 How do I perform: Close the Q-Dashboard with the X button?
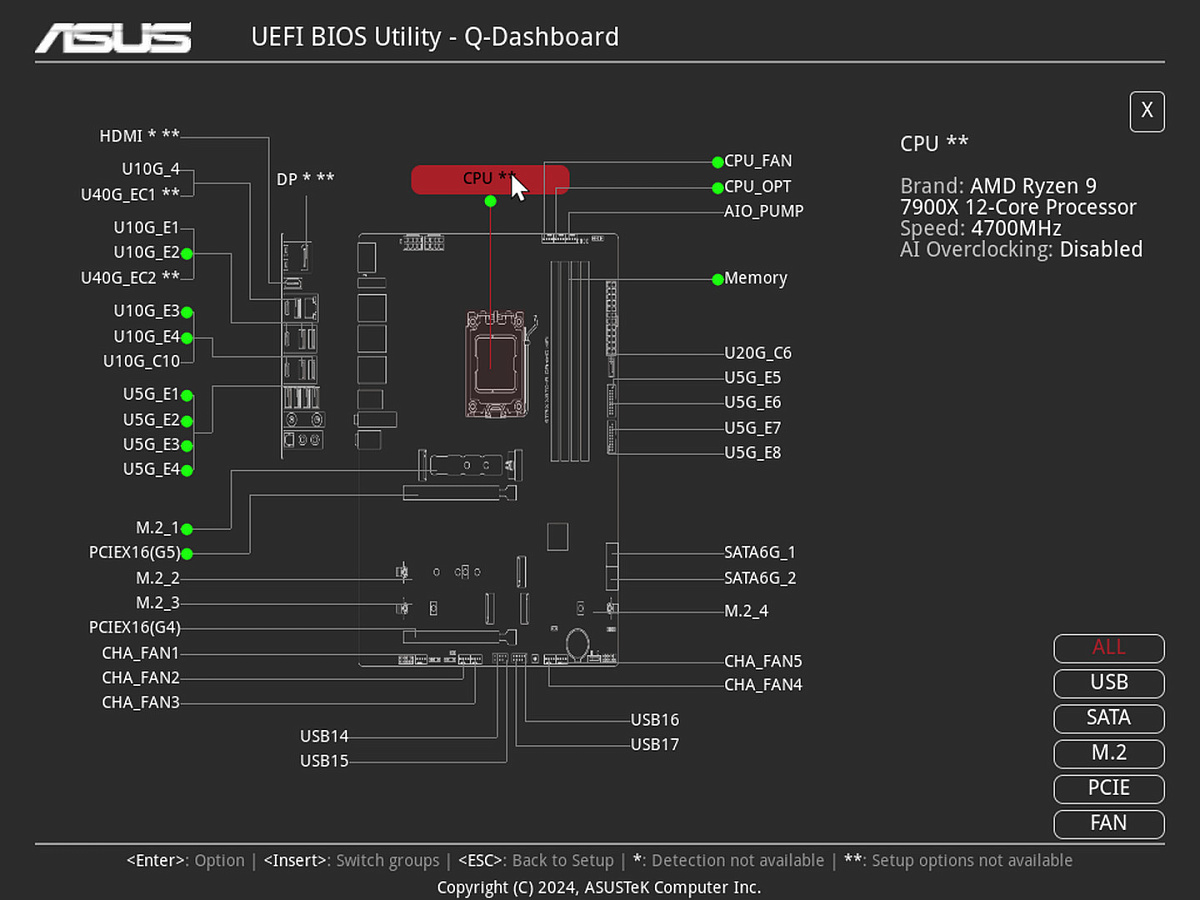tap(1147, 111)
